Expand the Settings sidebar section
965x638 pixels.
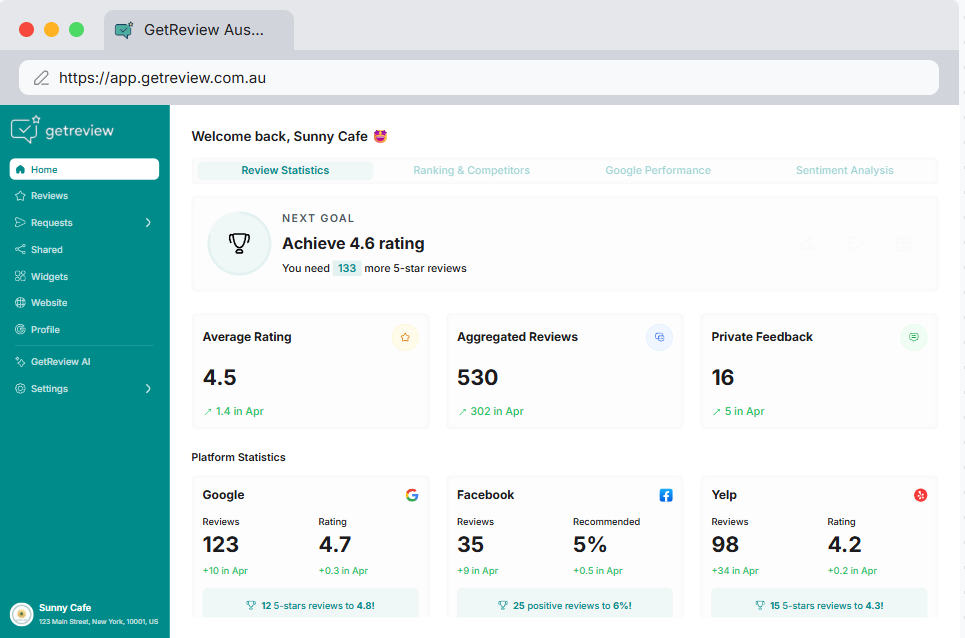[148, 388]
